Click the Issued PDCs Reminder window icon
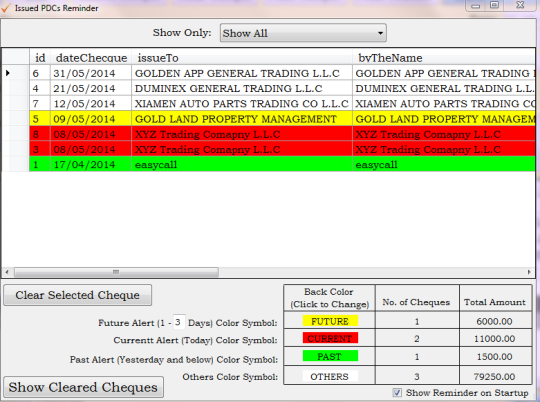Image resolution: width=540 pixels, height=402 pixels. pos(6,8)
